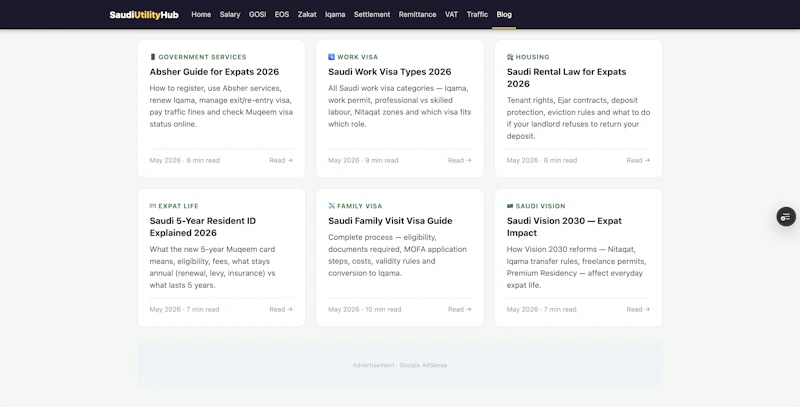The width and height of the screenshot is (800, 407).
Task: Open the EOS nav link
Action: [x=282, y=15]
